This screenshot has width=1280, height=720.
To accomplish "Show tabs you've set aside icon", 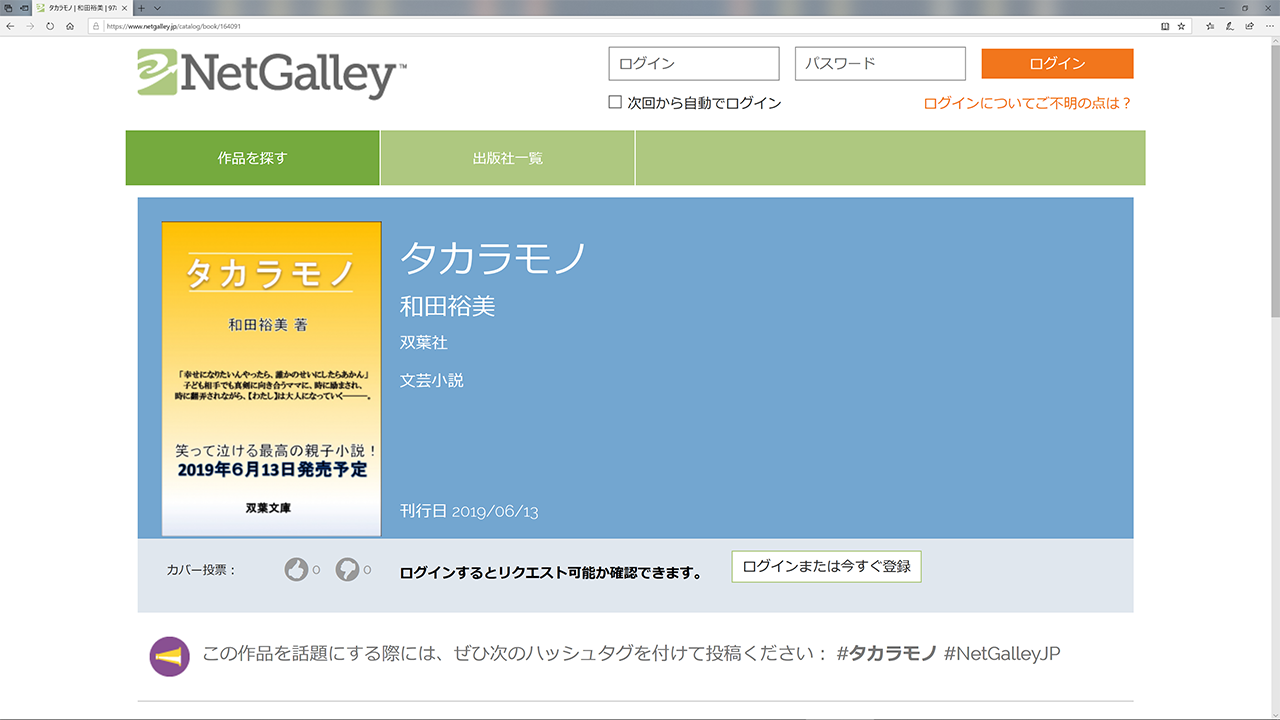I will coord(8,8).
